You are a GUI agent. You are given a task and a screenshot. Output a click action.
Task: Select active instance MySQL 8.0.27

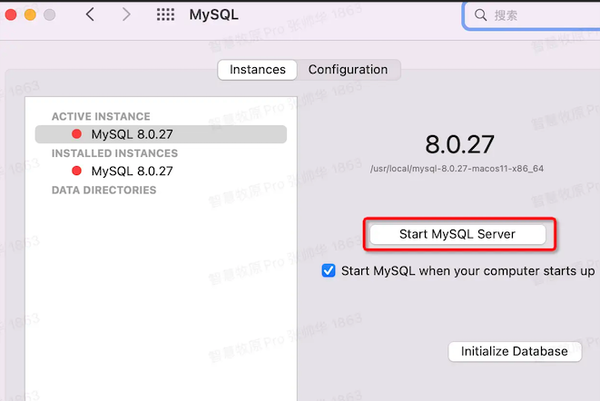pyautogui.click(x=161, y=134)
